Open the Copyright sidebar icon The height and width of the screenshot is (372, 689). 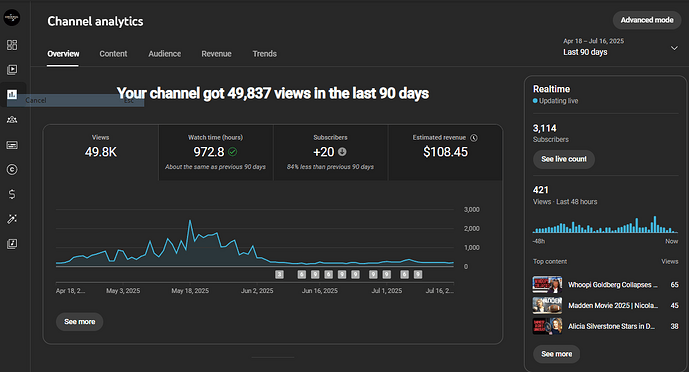click(x=12, y=170)
